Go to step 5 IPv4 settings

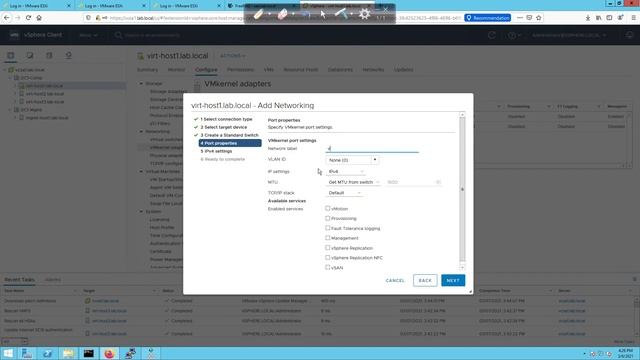click(216, 151)
